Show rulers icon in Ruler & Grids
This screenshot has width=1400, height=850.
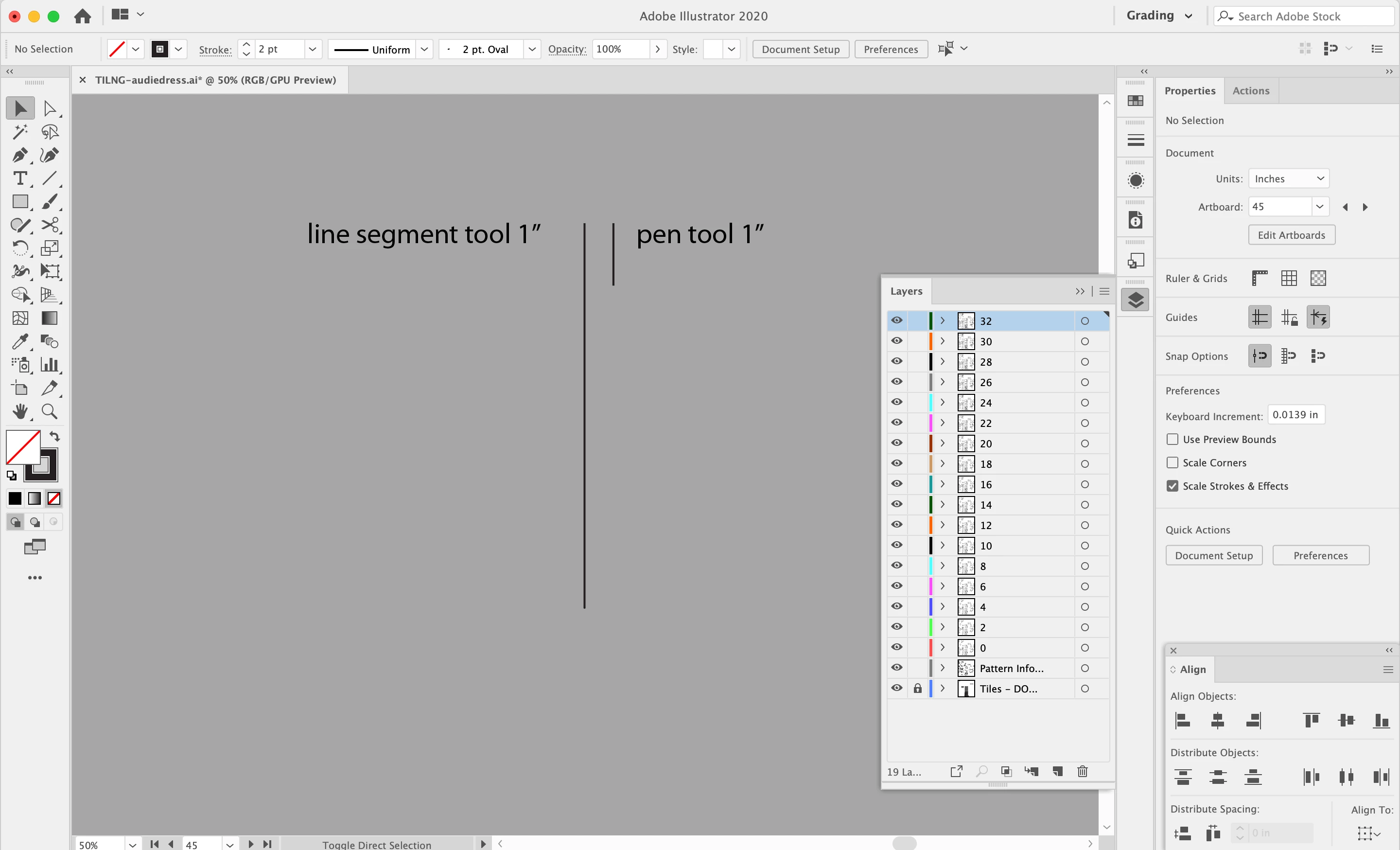[1259, 278]
